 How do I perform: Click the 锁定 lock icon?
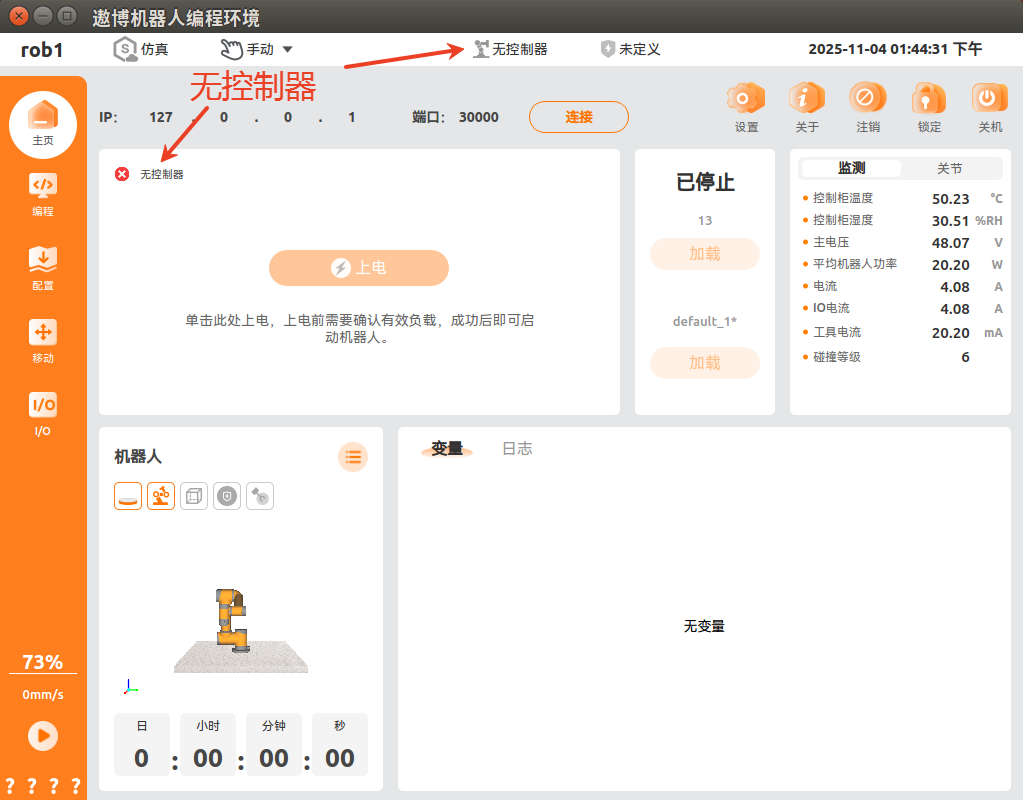[928, 100]
